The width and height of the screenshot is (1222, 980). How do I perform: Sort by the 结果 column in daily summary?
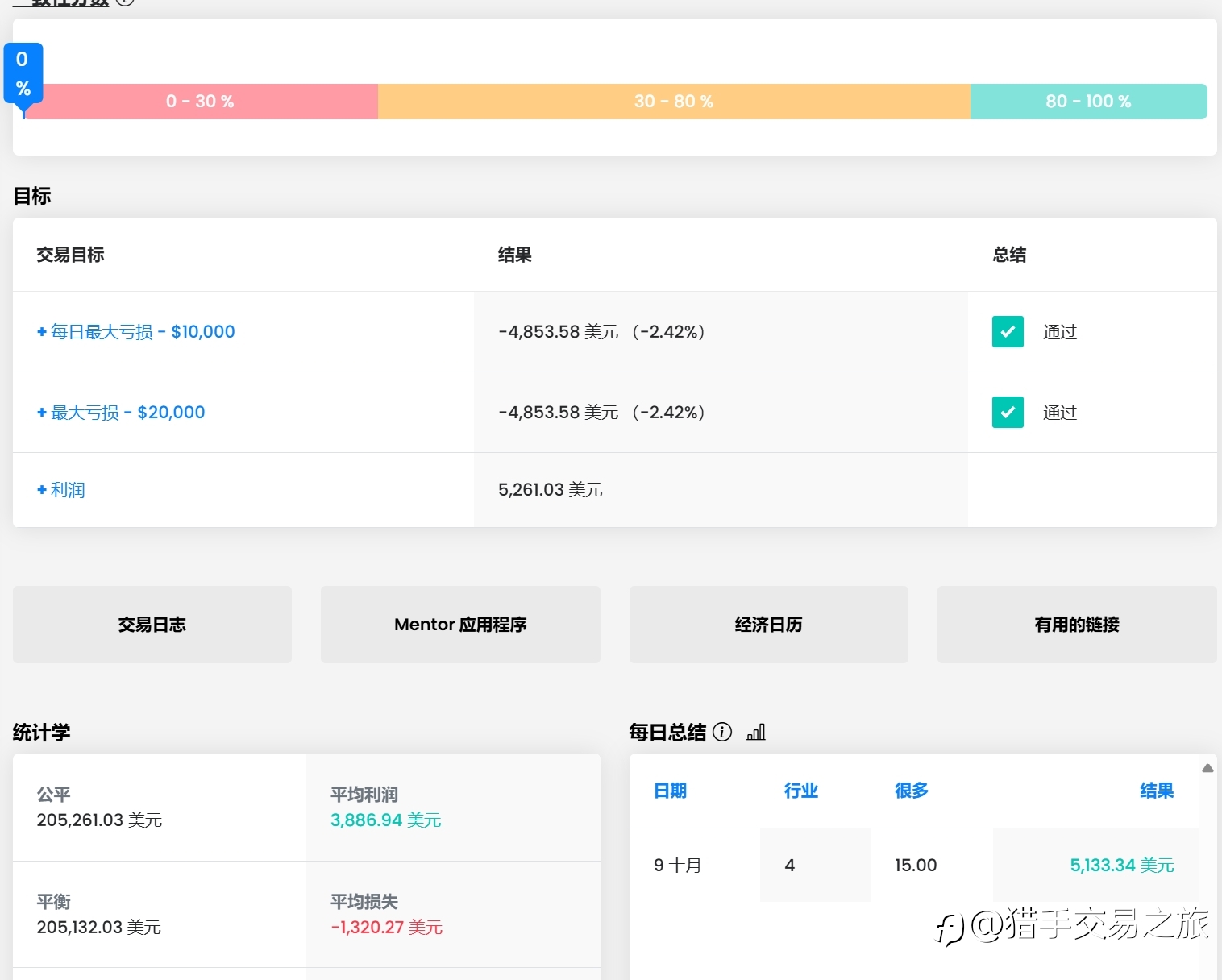coord(1157,791)
